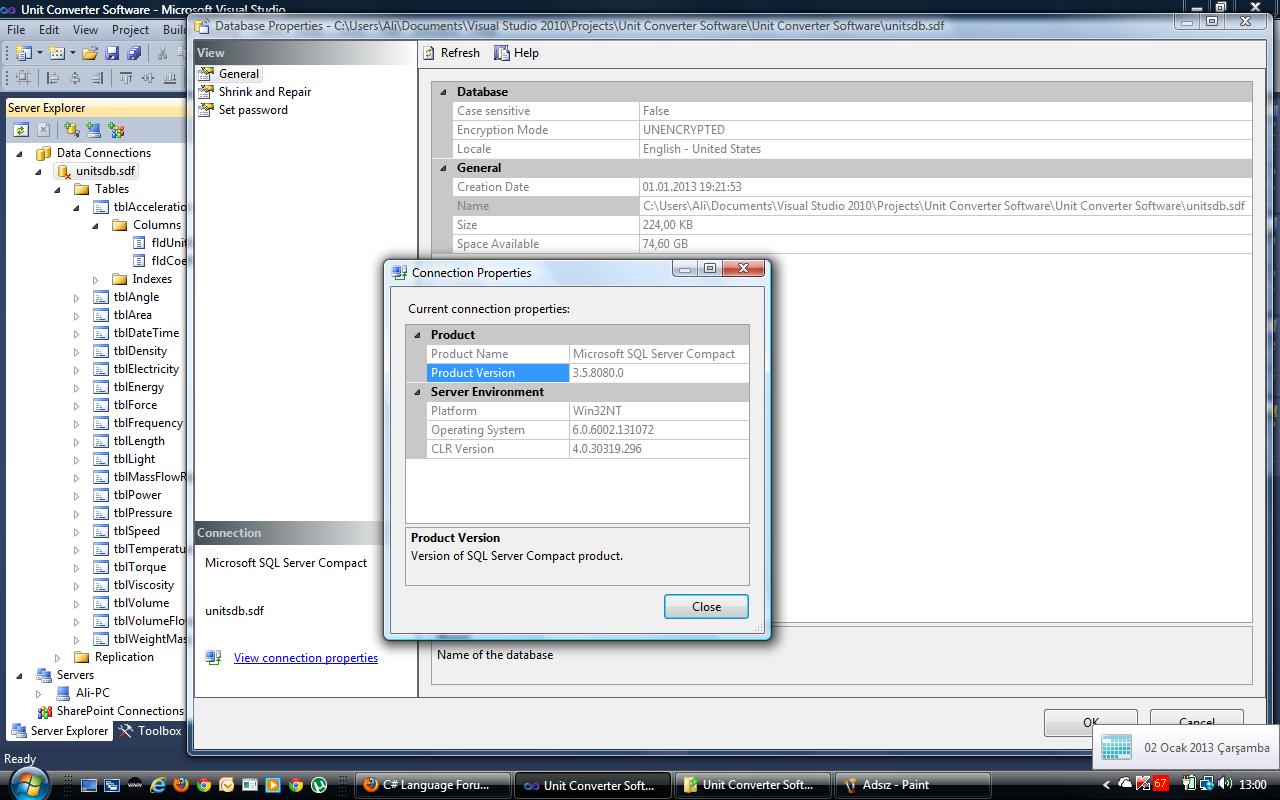Screen dimensions: 1280x800
Task: Click Kaspersky icon in system tray
Action: click(1143, 784)
